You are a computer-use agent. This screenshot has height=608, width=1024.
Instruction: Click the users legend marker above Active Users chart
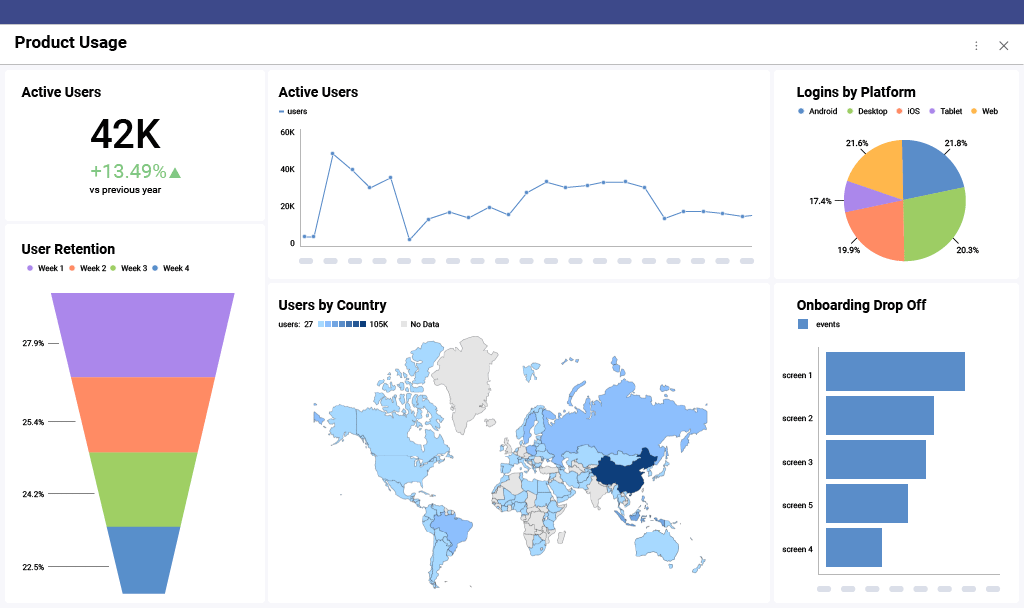(281, 111)
